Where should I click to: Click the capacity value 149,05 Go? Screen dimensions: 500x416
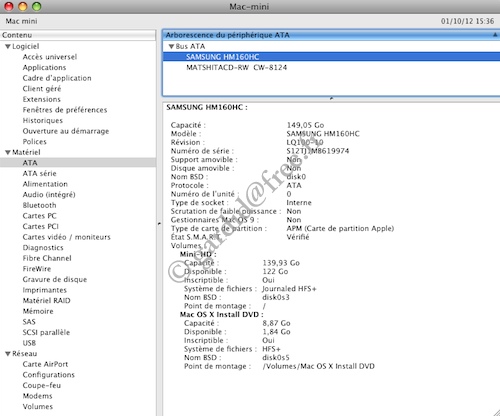305,125
